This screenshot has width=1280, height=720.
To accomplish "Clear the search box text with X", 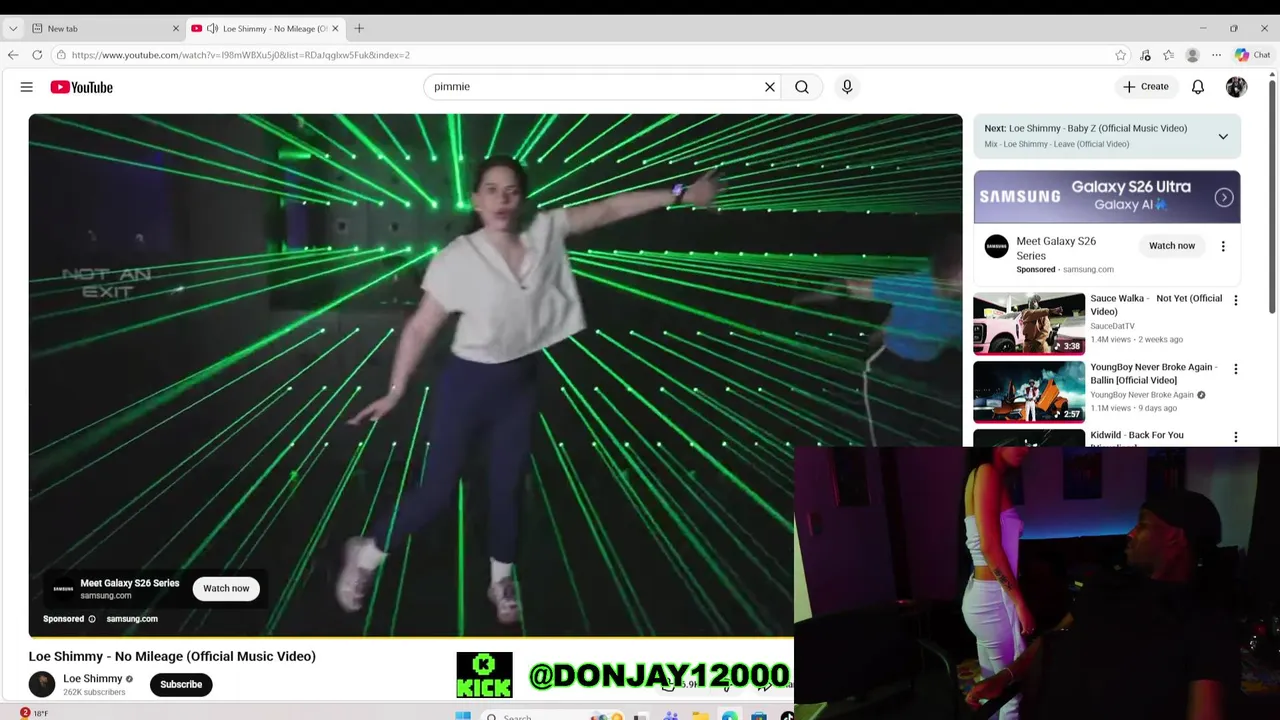I will pyautogui.click(x=770, y=87).
